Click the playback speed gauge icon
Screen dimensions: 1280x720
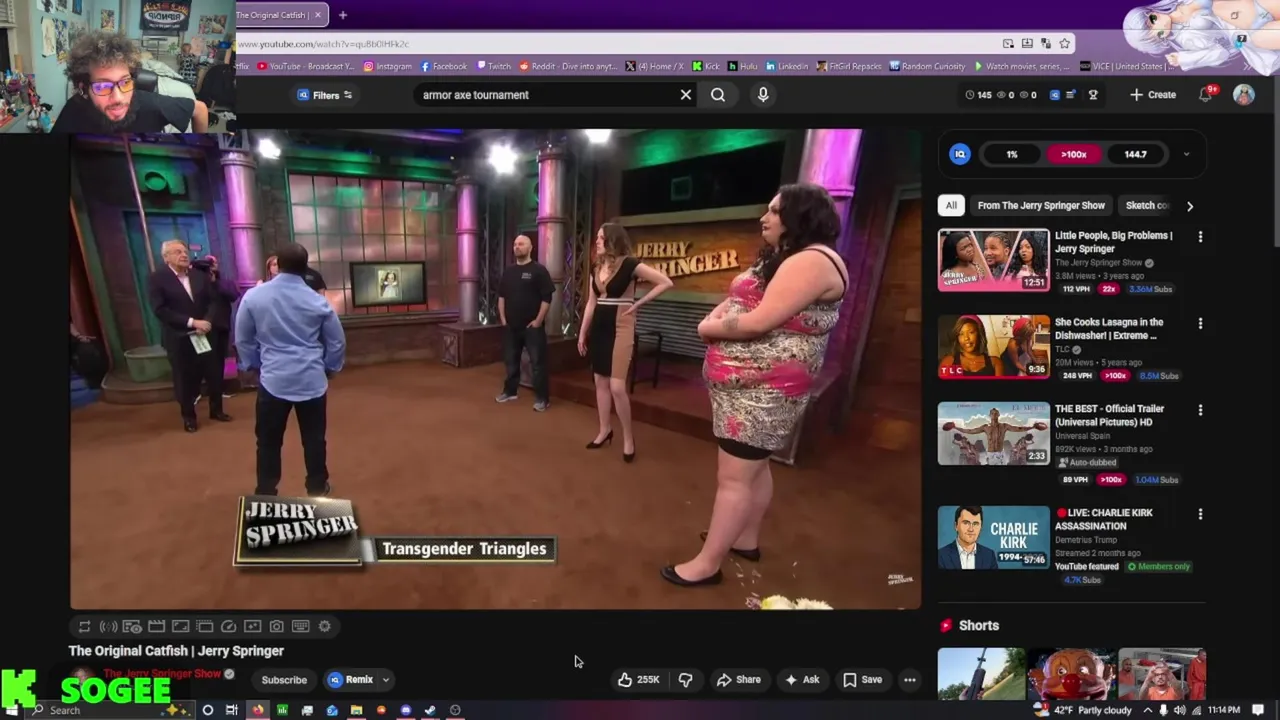coord(228,626)
